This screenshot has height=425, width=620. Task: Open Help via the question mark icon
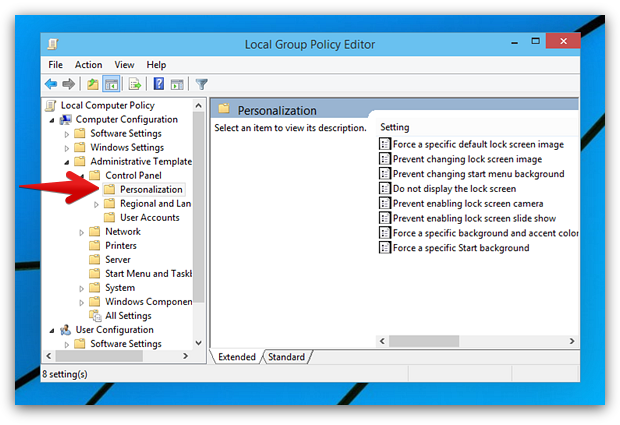(x=157, y=84)
